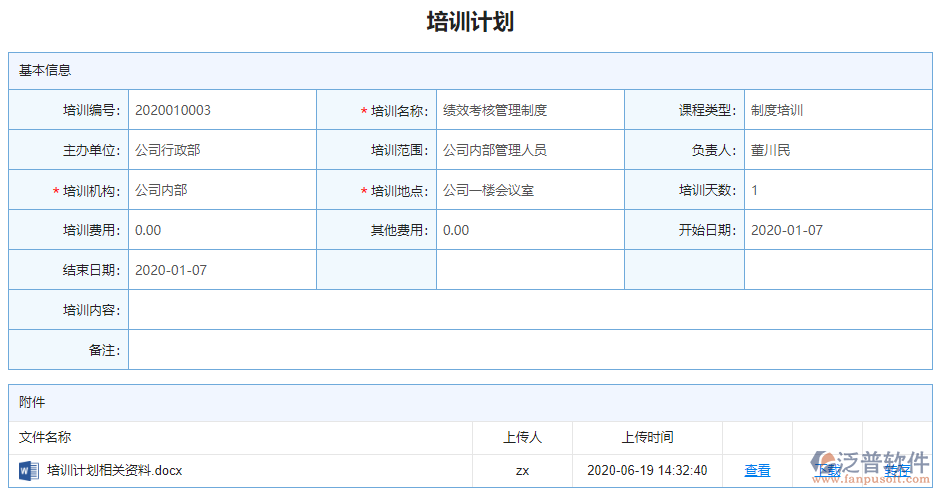This screenshot has height=495, width=940.
Task: Click the upload time 2020-06-19 14:32:40
Action: pyautogui.click(x=647, y=470)
